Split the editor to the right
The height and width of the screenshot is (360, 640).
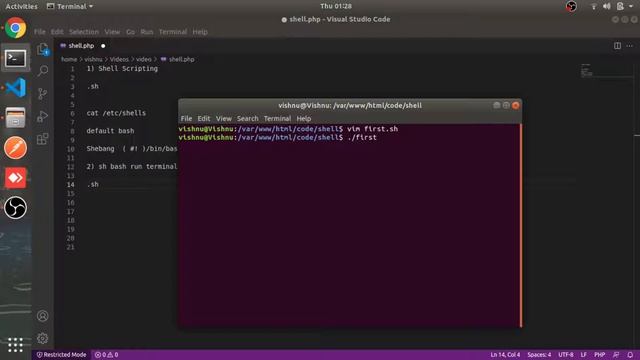[x=617, y=46]
